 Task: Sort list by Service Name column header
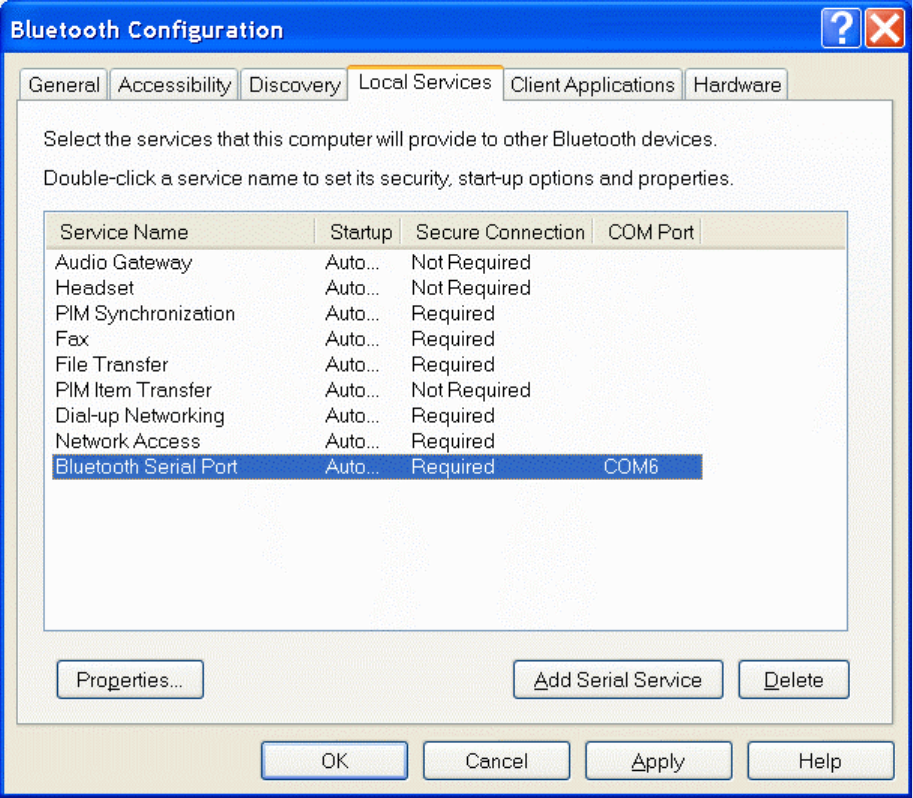(181, 232)
